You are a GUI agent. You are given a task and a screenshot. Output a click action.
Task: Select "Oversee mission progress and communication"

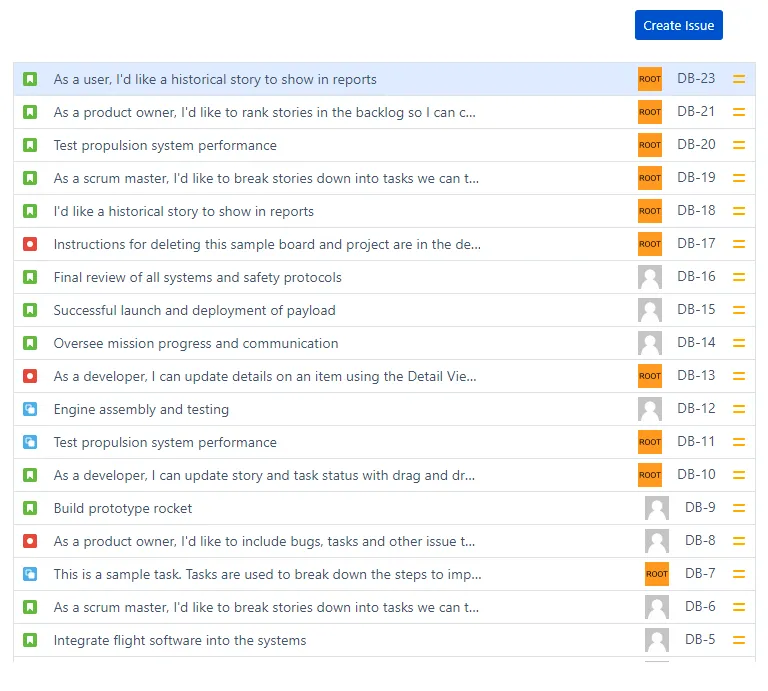196,343
